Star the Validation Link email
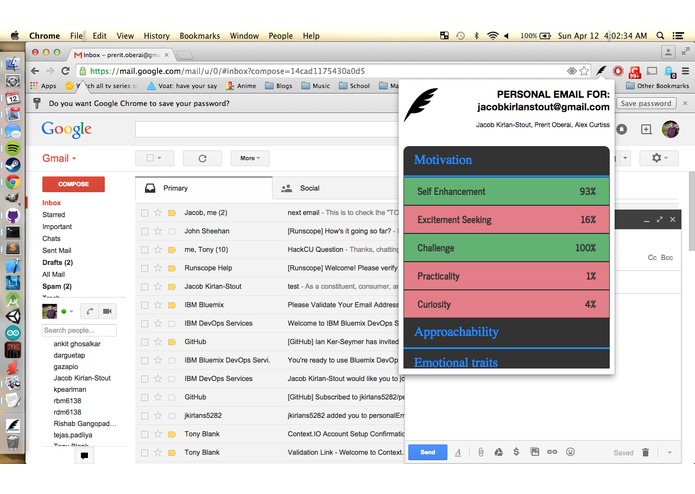Image resolution: width=695 pixels, height=494 pixels. [x=158, y=452]
